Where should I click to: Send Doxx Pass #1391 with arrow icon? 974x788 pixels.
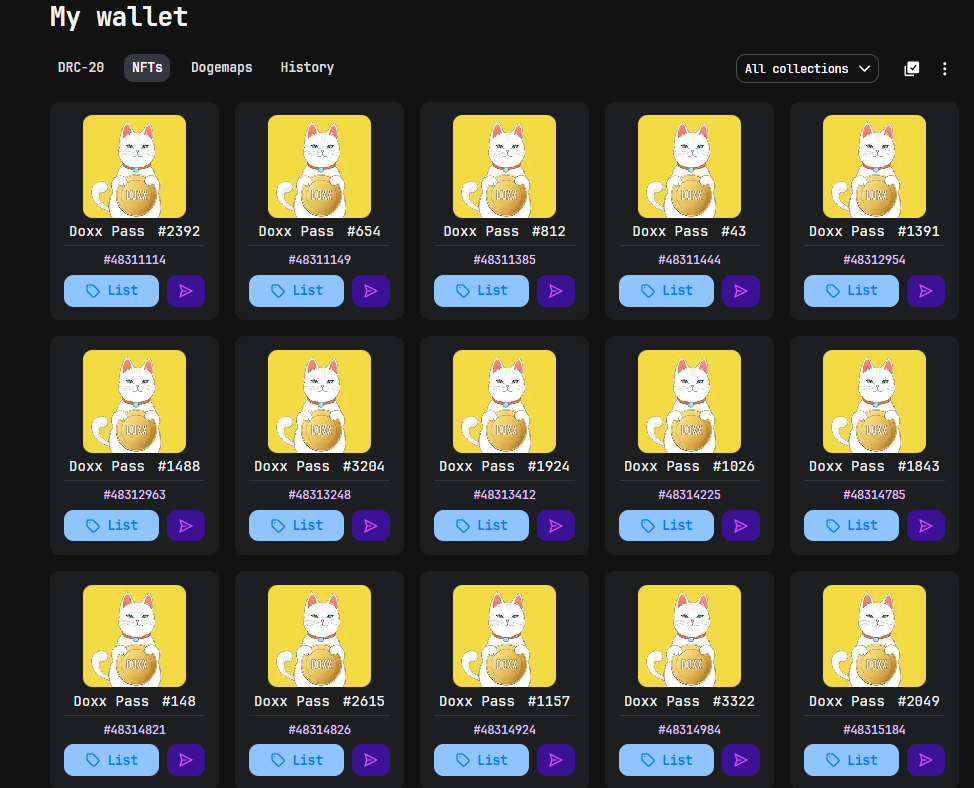926,291
